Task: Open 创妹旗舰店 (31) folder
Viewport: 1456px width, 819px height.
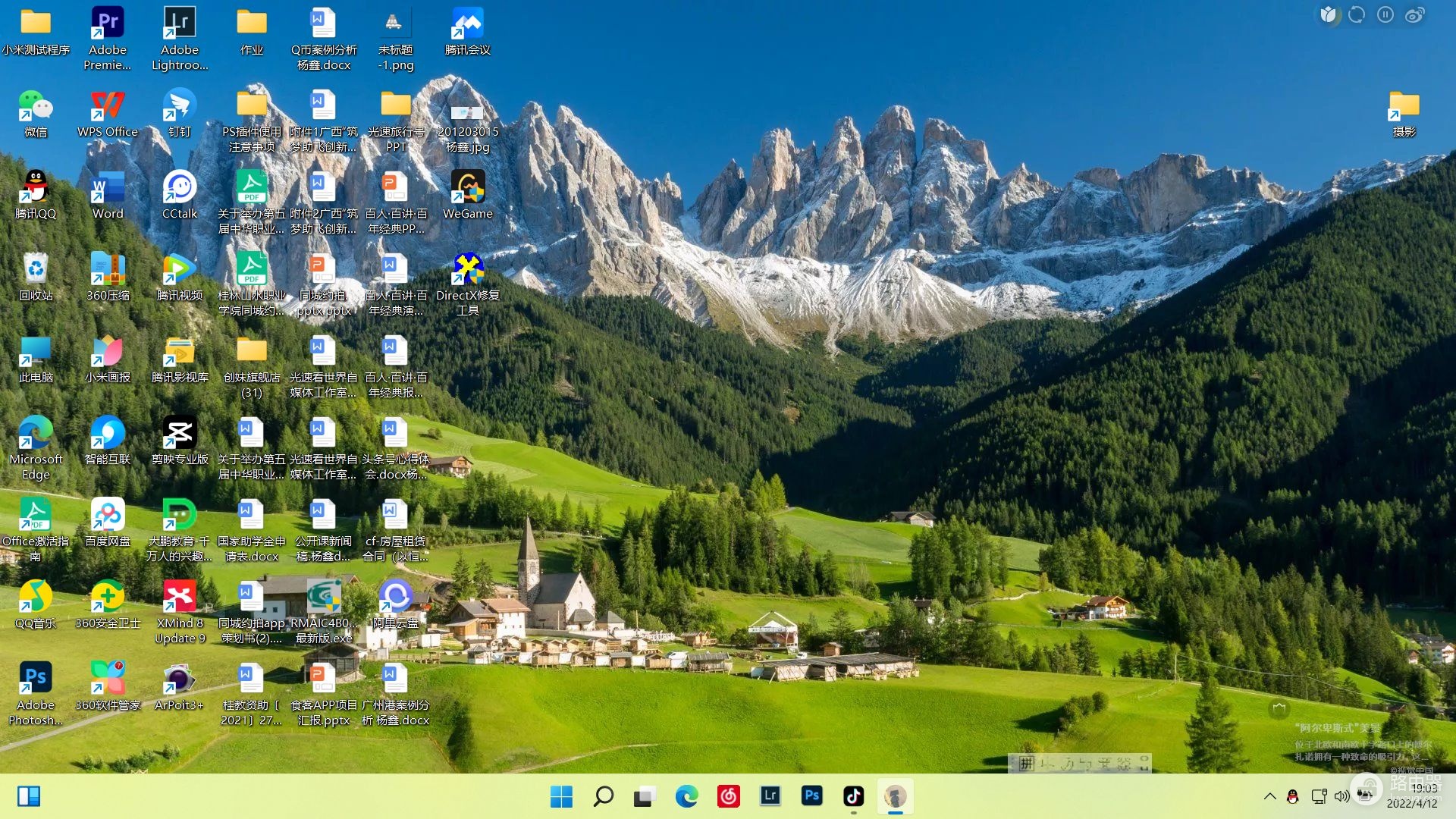Action: pyautogui.click(x=252, y=367)
